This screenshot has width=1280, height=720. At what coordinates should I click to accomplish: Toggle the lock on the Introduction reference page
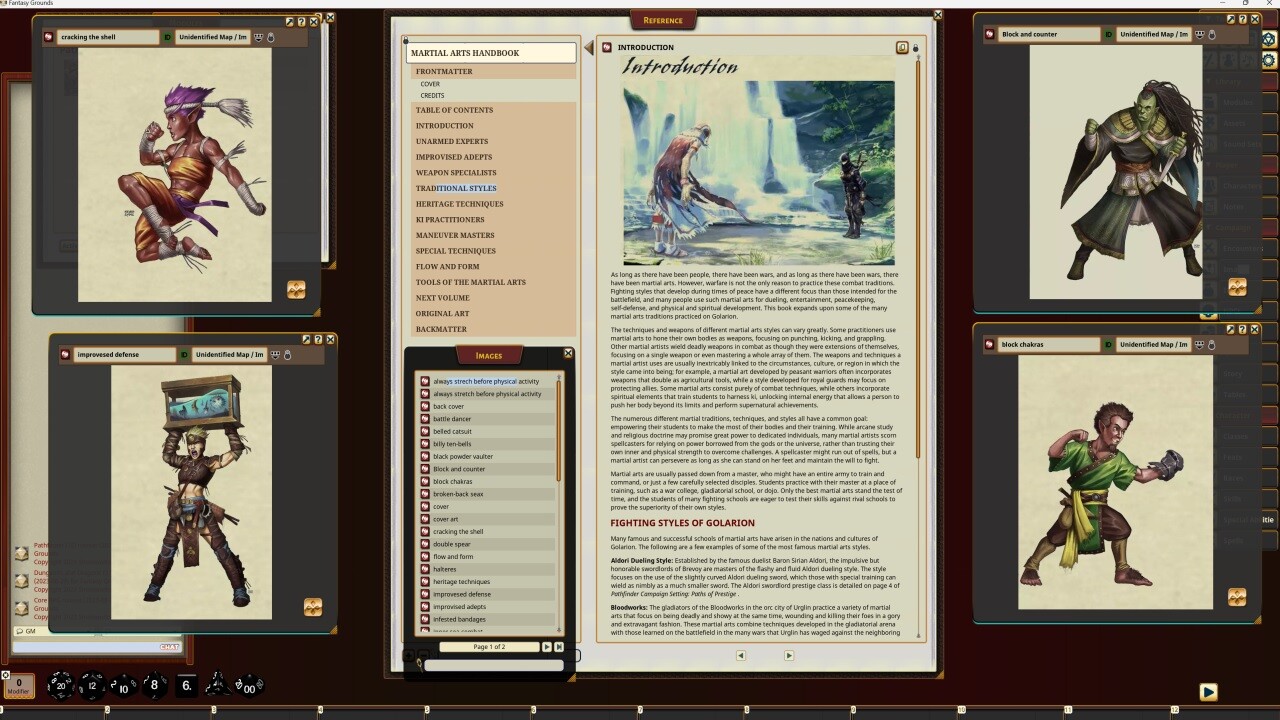tap(916, 48)
